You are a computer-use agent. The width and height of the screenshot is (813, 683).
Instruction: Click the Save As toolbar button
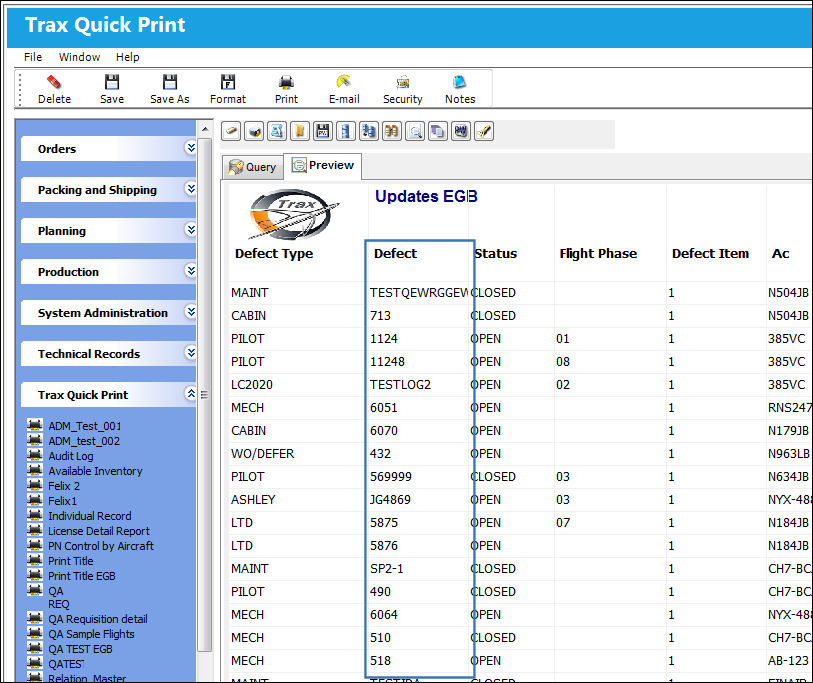coord(170,89)
